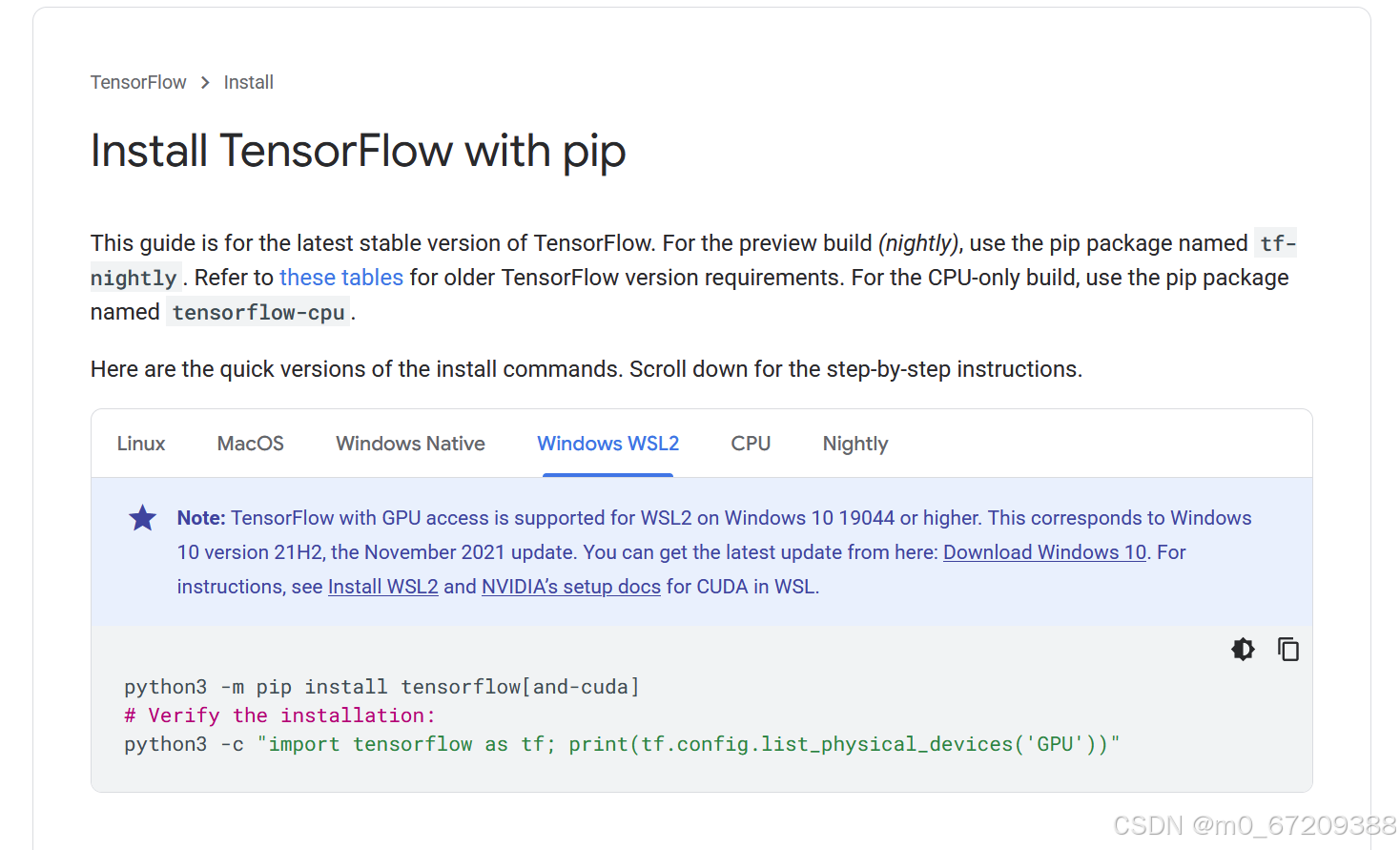Open the Linux tab
Viewport: 1400px width, 850px height.
click(141, 444)
